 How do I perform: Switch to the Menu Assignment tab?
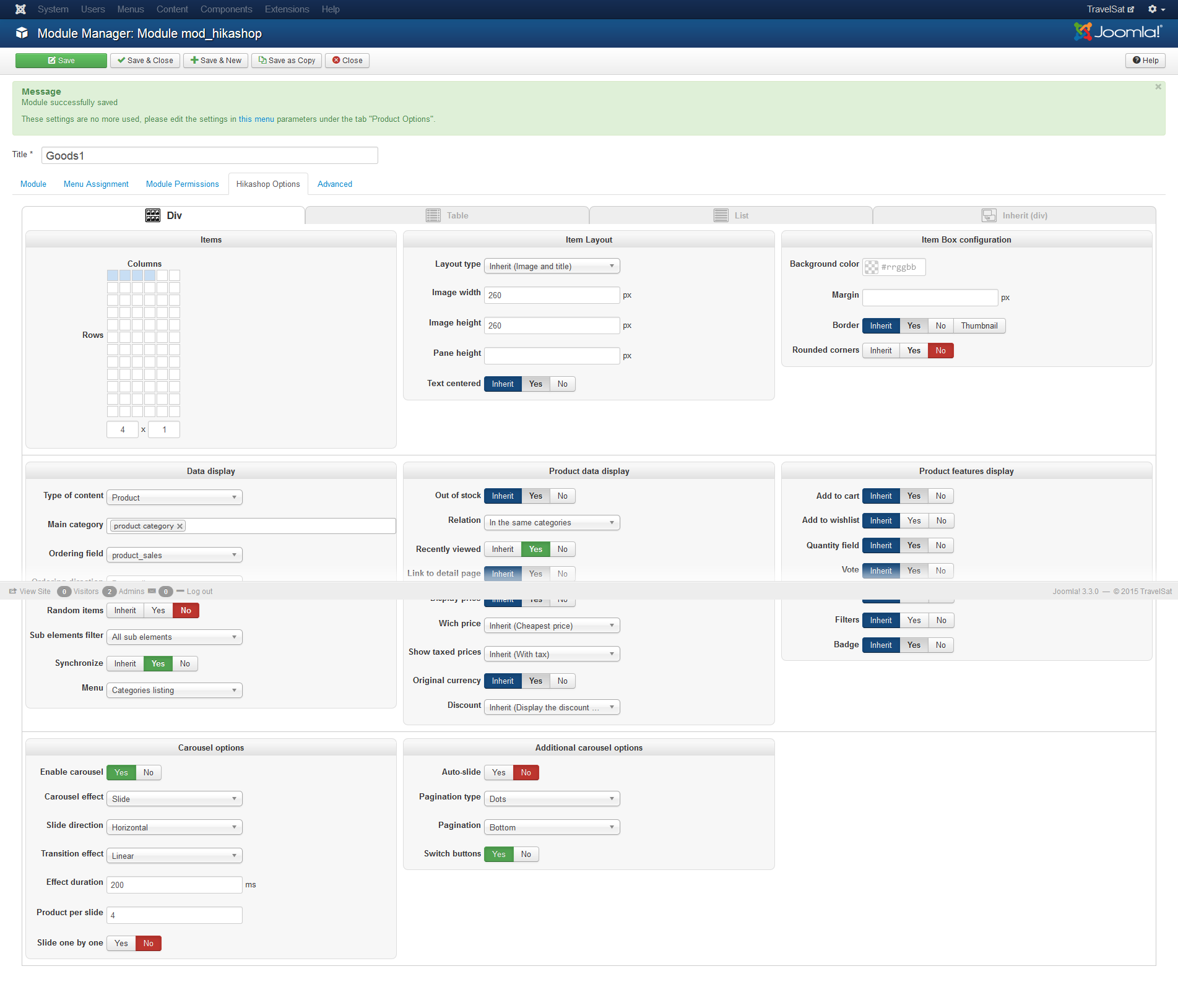click(x=96, y=184)
